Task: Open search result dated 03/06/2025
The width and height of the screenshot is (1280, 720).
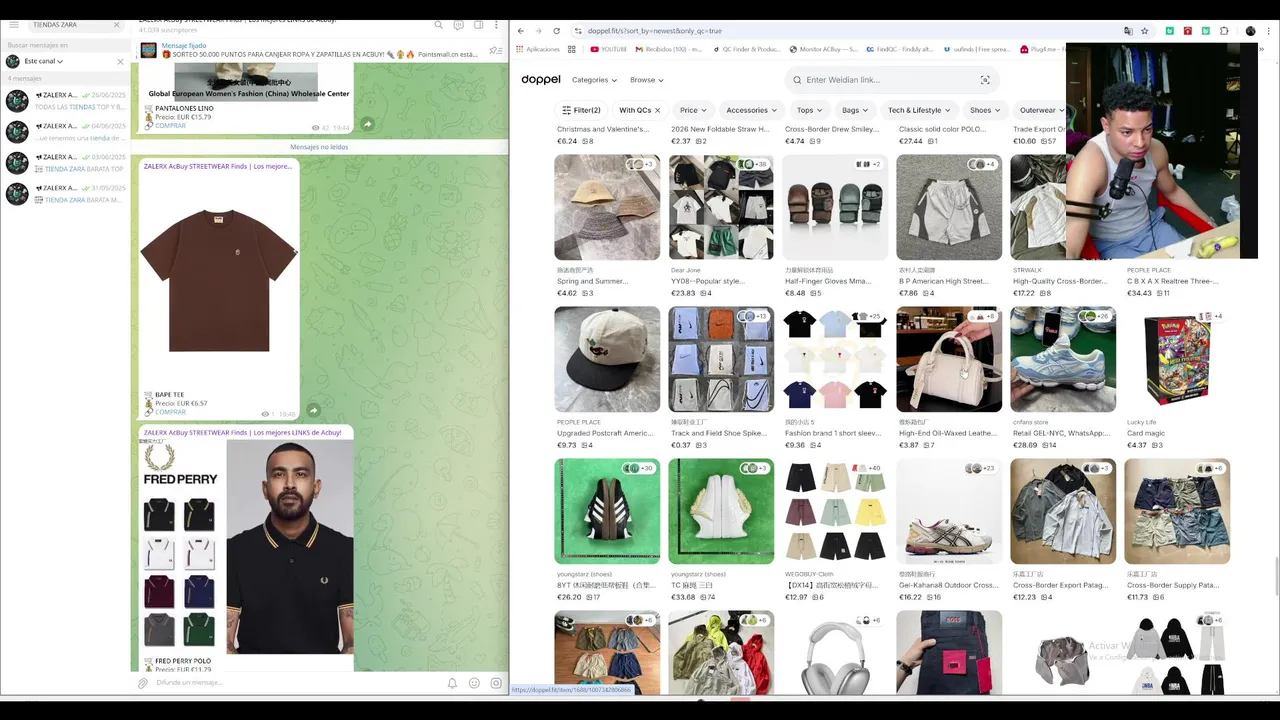Action: click(65, 163)
